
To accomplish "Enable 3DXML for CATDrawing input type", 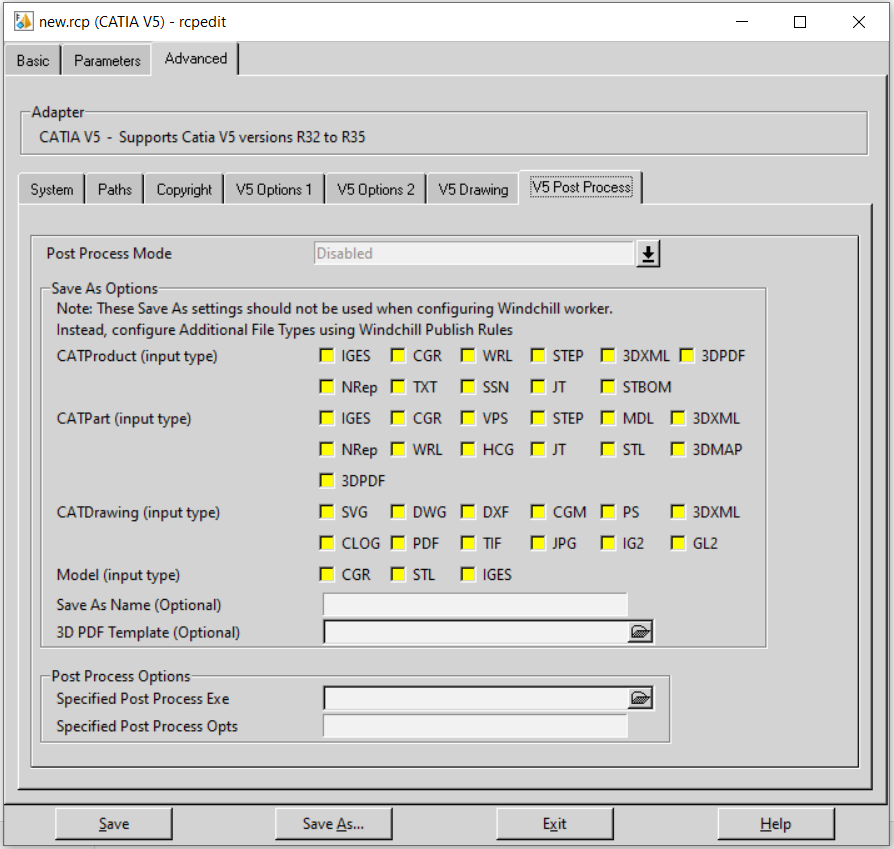I will coord(678,512).
